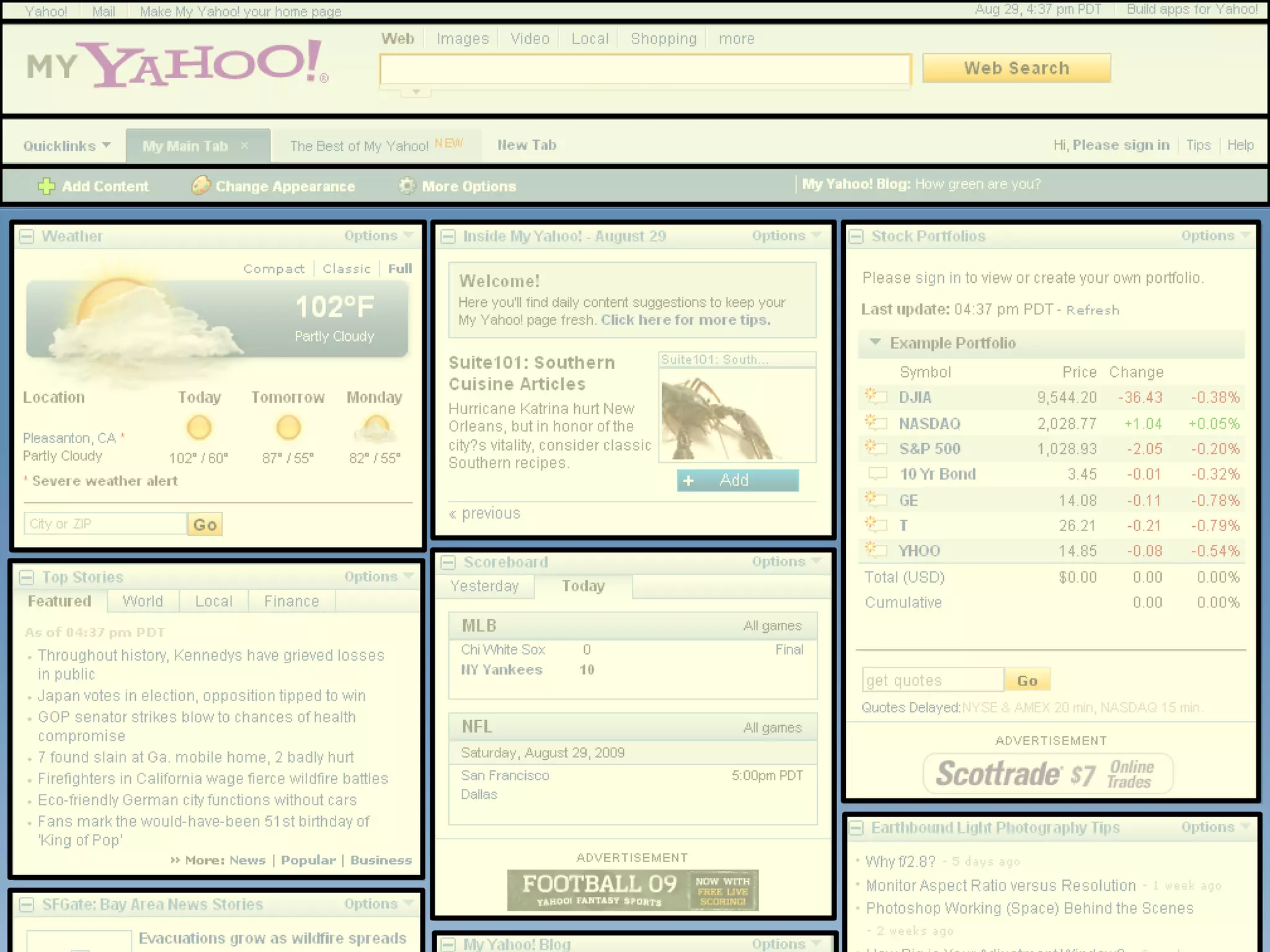Close My Main Tab with the x icon
Image resolution: width=1270 pixels, height=952 pixels.
tap(245, 145)
